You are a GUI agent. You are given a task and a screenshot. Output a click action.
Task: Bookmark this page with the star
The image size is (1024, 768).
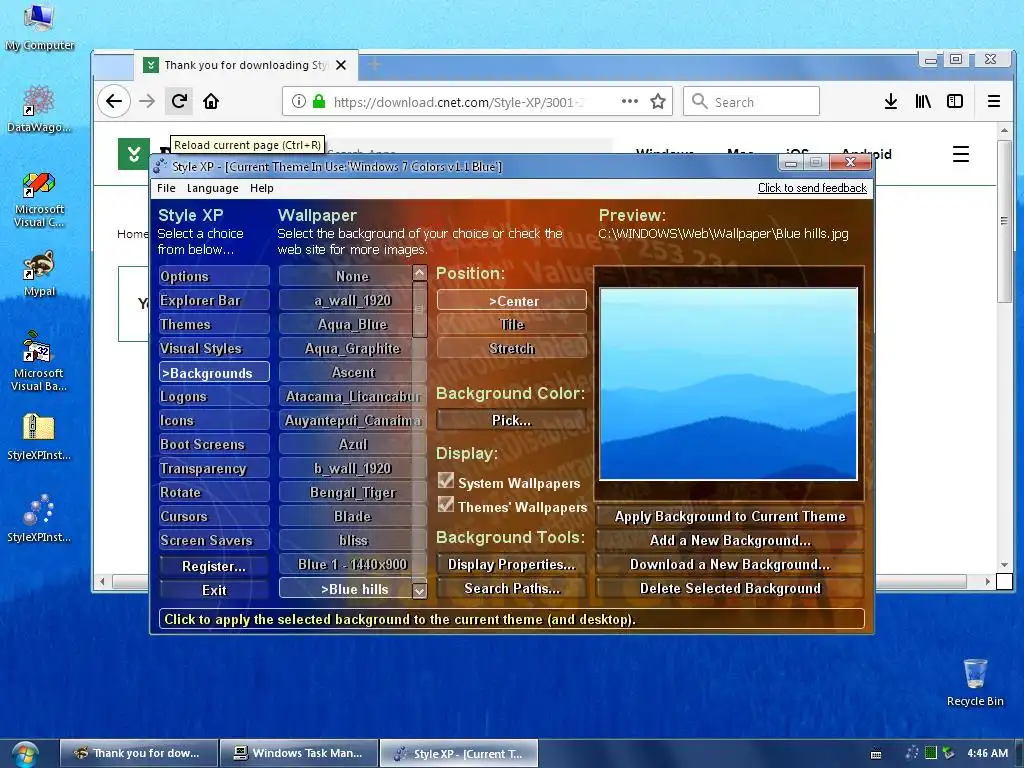tap(658, 101)
